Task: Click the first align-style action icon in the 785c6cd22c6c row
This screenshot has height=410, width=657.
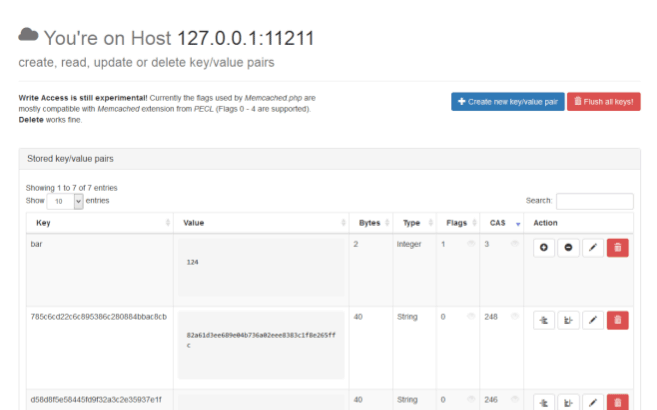Action: 543,320
